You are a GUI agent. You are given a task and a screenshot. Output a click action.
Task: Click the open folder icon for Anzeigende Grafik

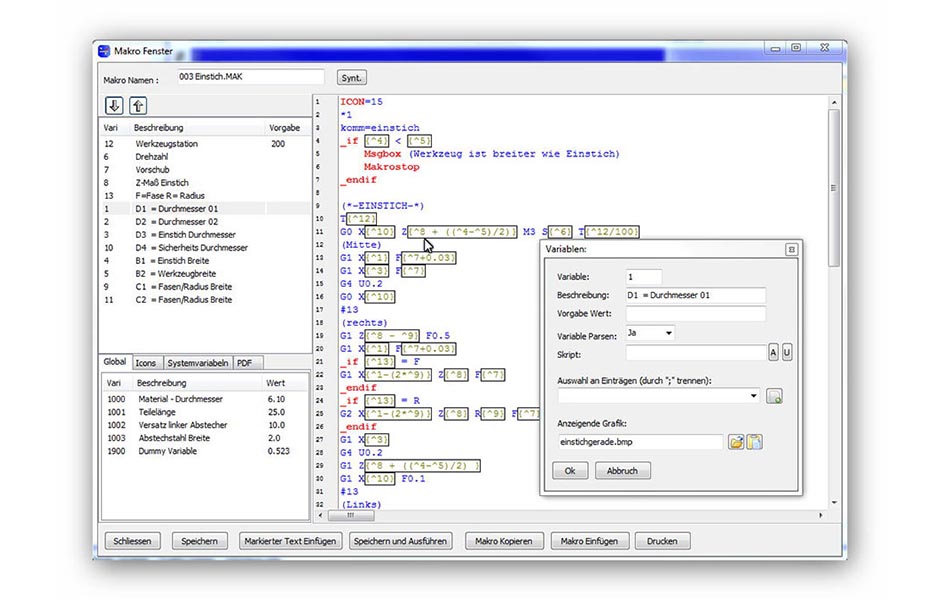736,442
